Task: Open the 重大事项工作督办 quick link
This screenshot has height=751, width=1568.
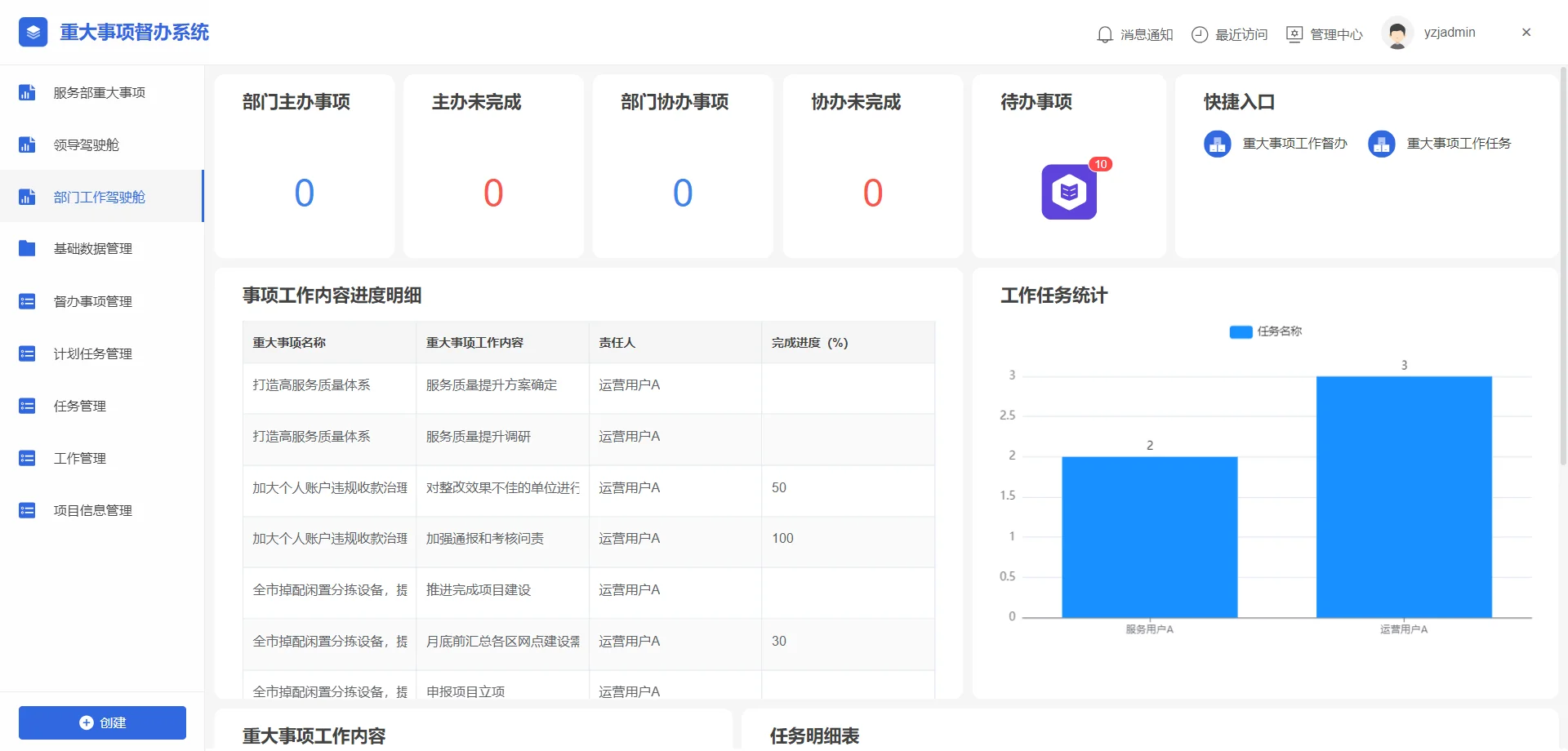Action: [1295, 144]
